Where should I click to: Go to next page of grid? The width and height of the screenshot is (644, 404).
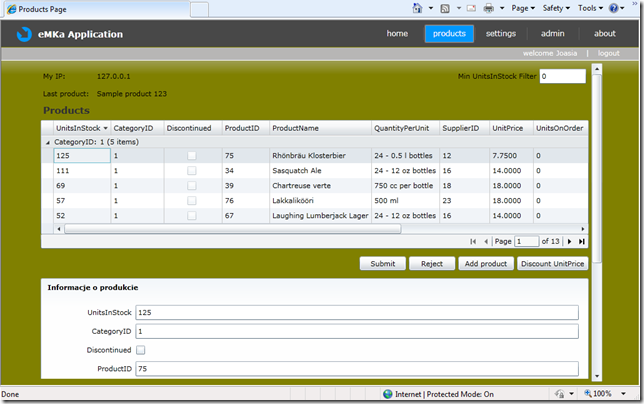point(569,241)
